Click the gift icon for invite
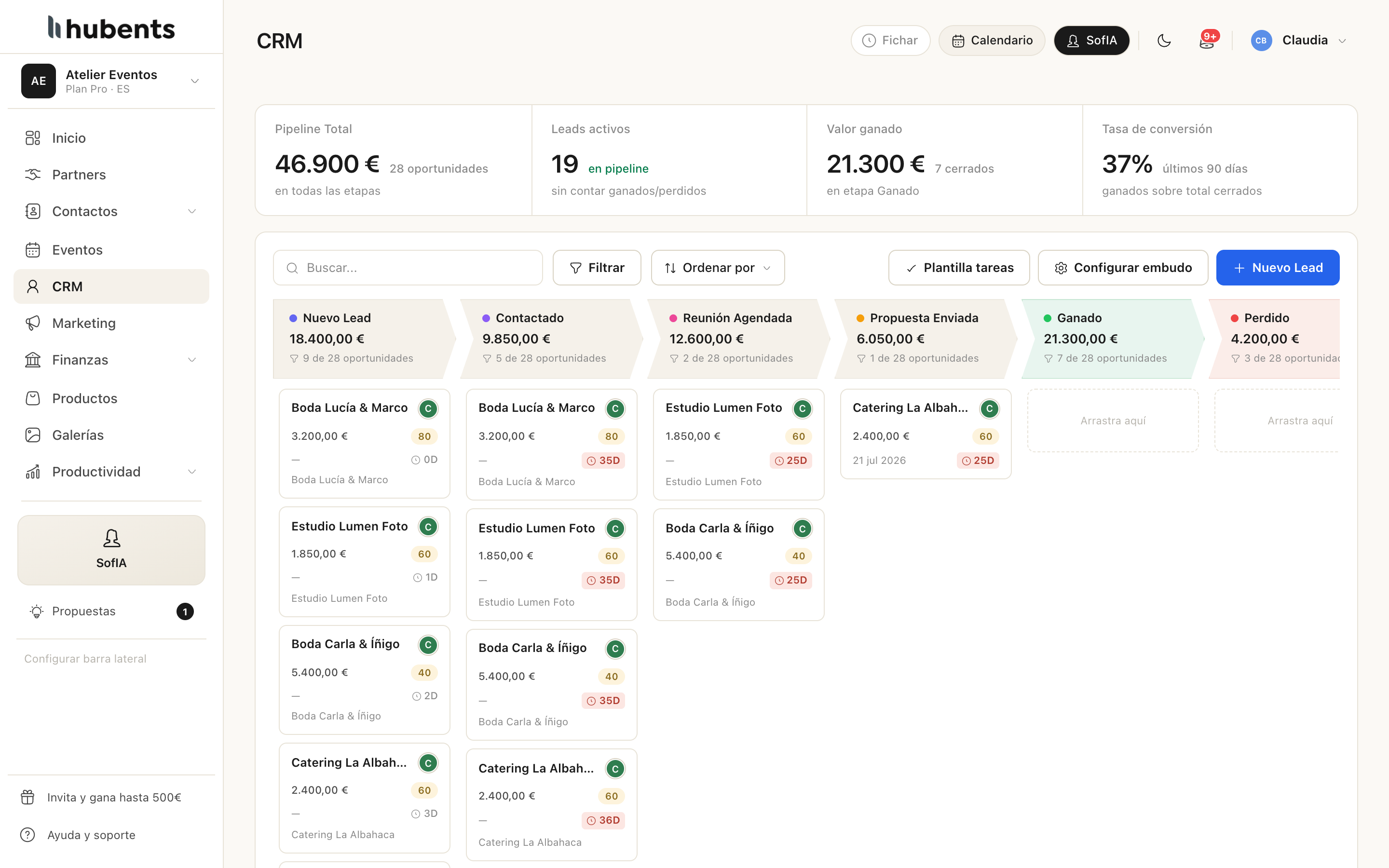The image size is (1389, 868). pyautogui.click(x=27, y=798)
